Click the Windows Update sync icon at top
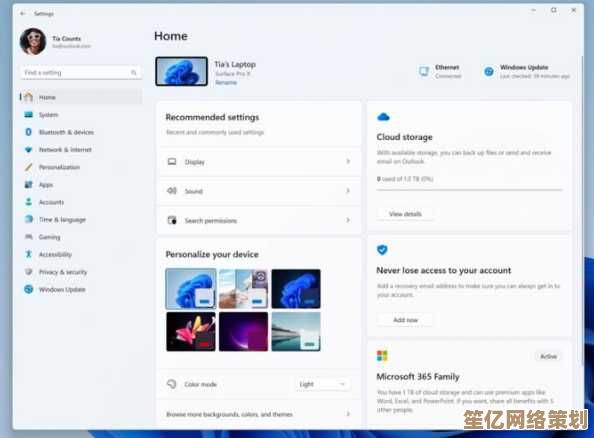Screen dimensions: 594x438 tap(489, 71)
